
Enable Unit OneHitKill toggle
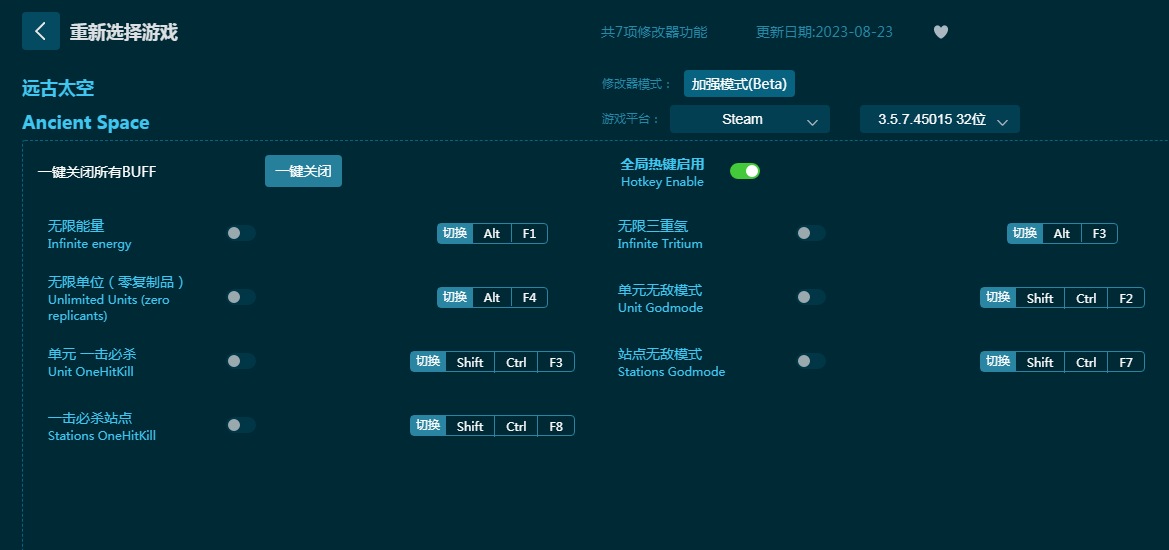[x=240, y=361]
